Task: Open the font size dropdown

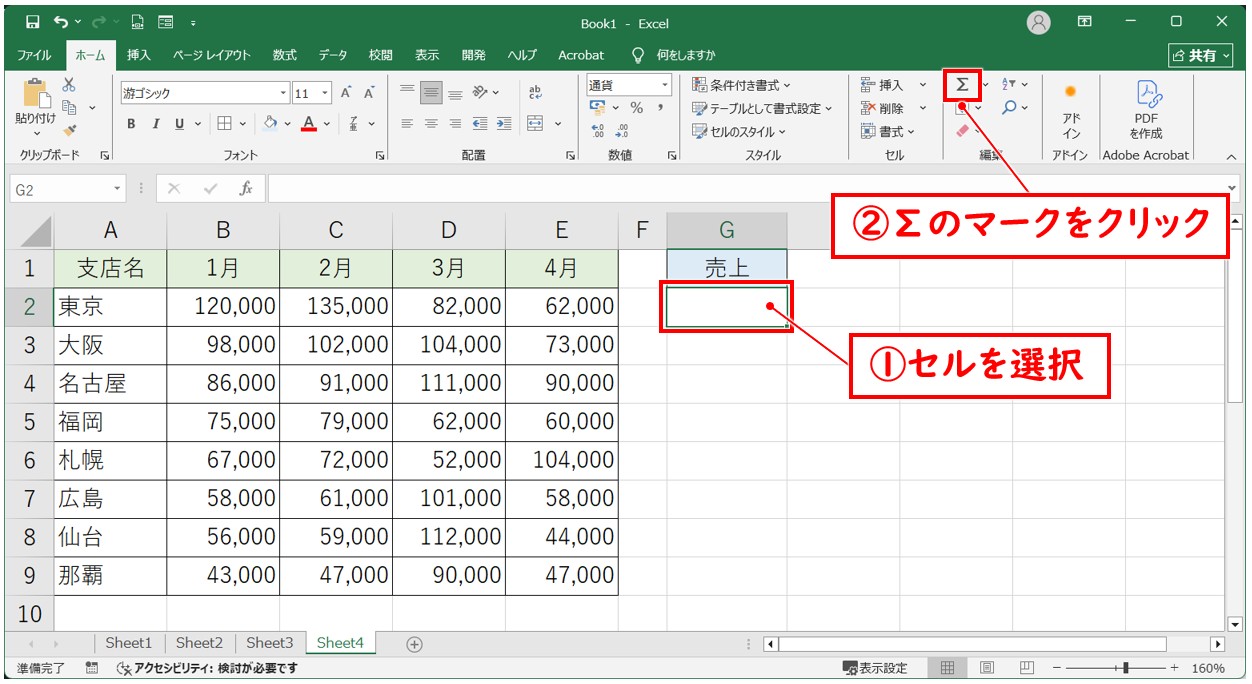Action: pyautogui.click(x=326, y=93)
